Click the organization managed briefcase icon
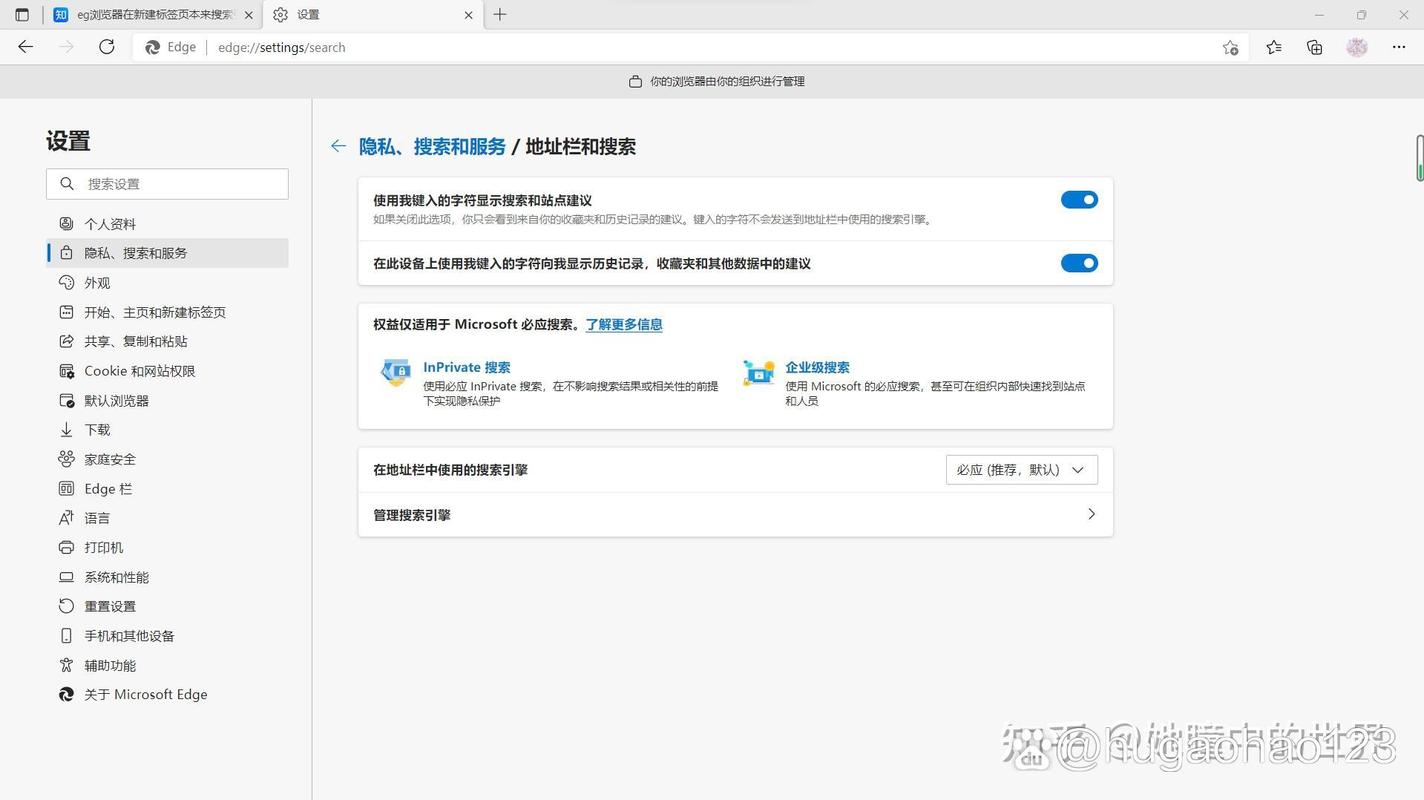The height and width of the screenshot is (800, 1424). [x=635, y=81]
